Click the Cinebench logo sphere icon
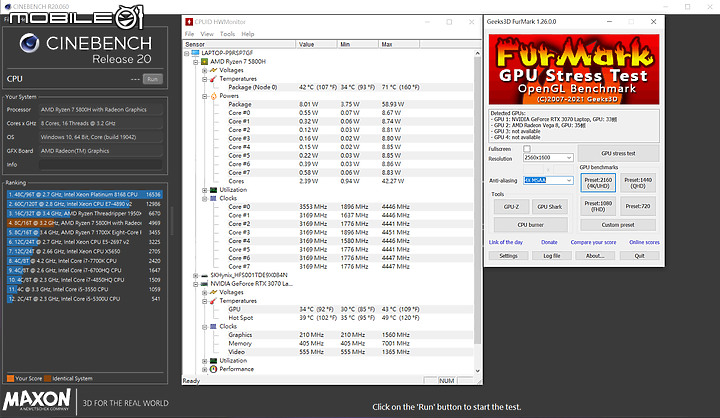 (x=29, y=43)
